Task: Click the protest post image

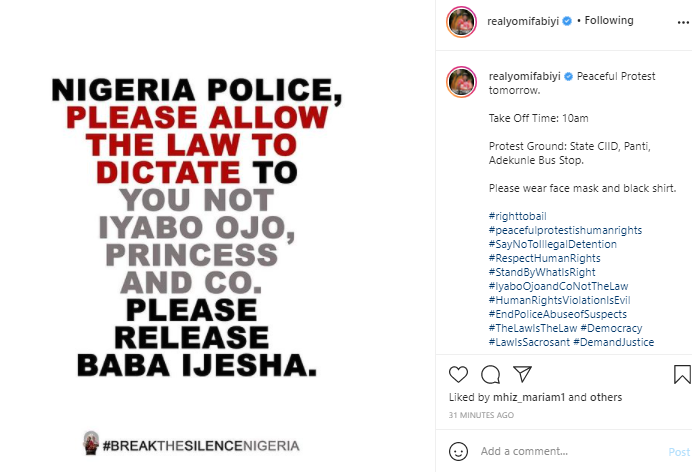Action: (x=218, y=236)
